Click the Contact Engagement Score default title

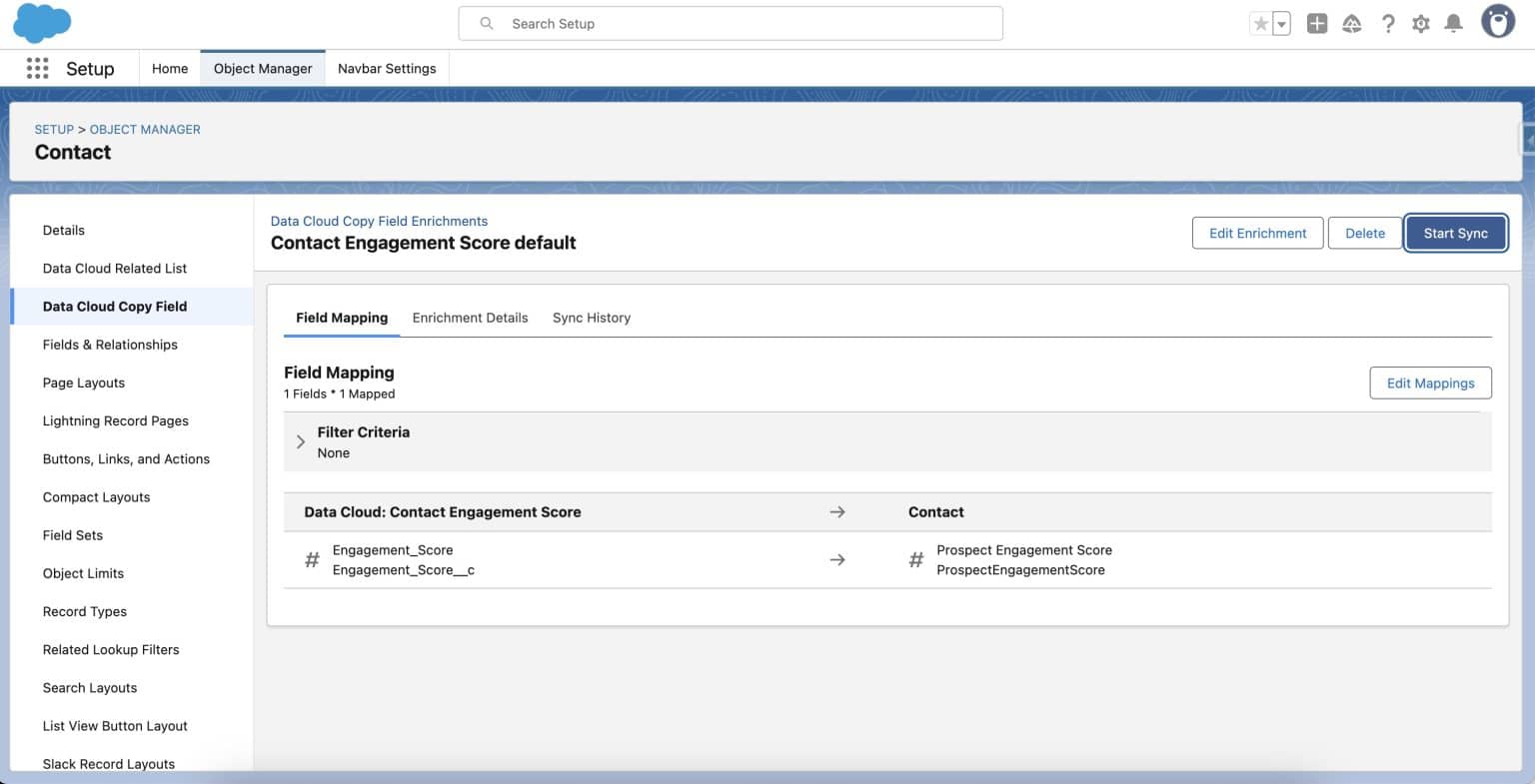click(x=424, y=243)
